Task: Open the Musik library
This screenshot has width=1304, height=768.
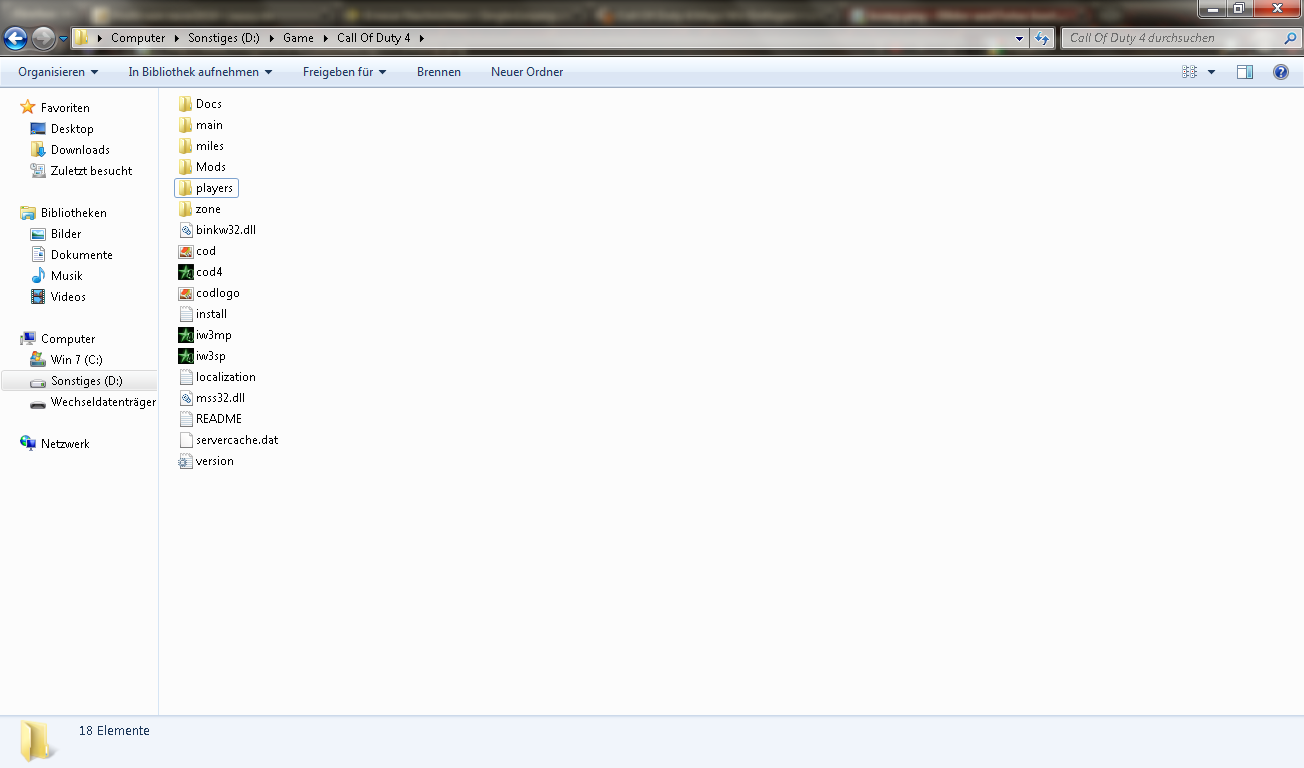Action: point(67,276)
